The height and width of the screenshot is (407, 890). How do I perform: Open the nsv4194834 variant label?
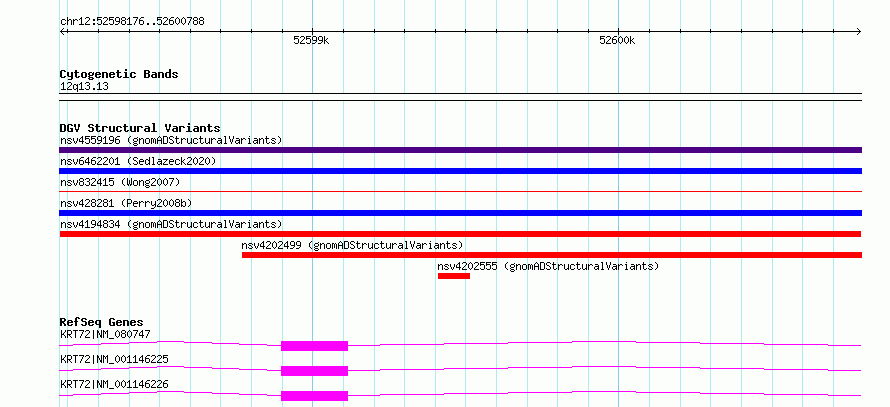tap(171, 224)
